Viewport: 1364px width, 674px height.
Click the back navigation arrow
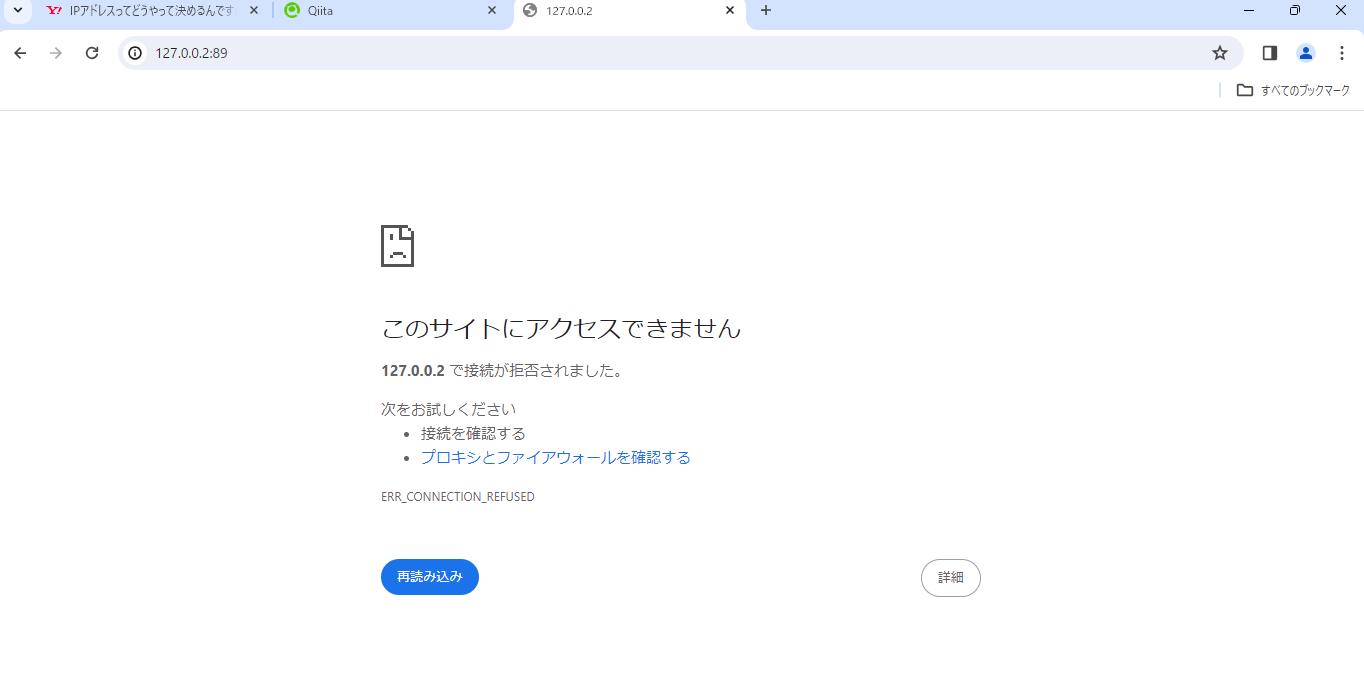tap(20, 53)
